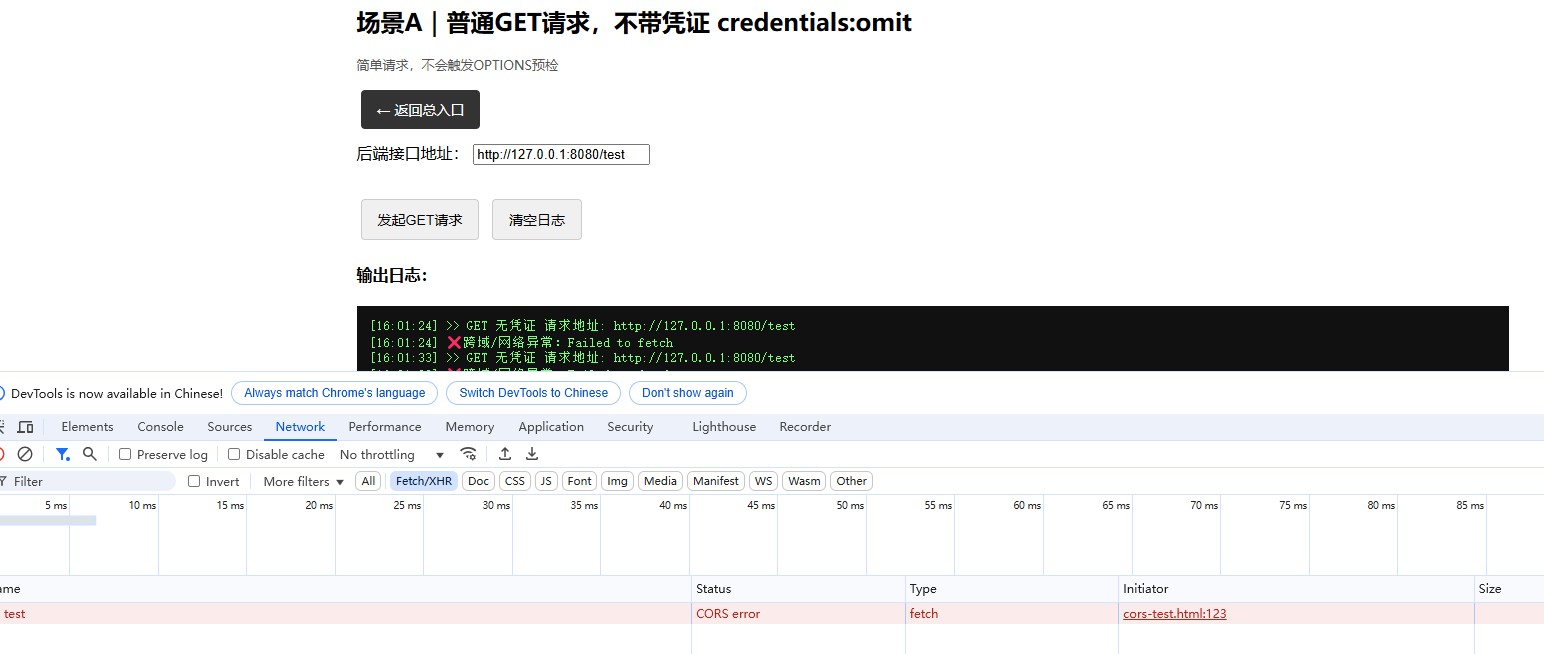Export HAR with the download icon
Image resolution: width=1544 pixels, height=654 pixels.
tap(532, 454)
